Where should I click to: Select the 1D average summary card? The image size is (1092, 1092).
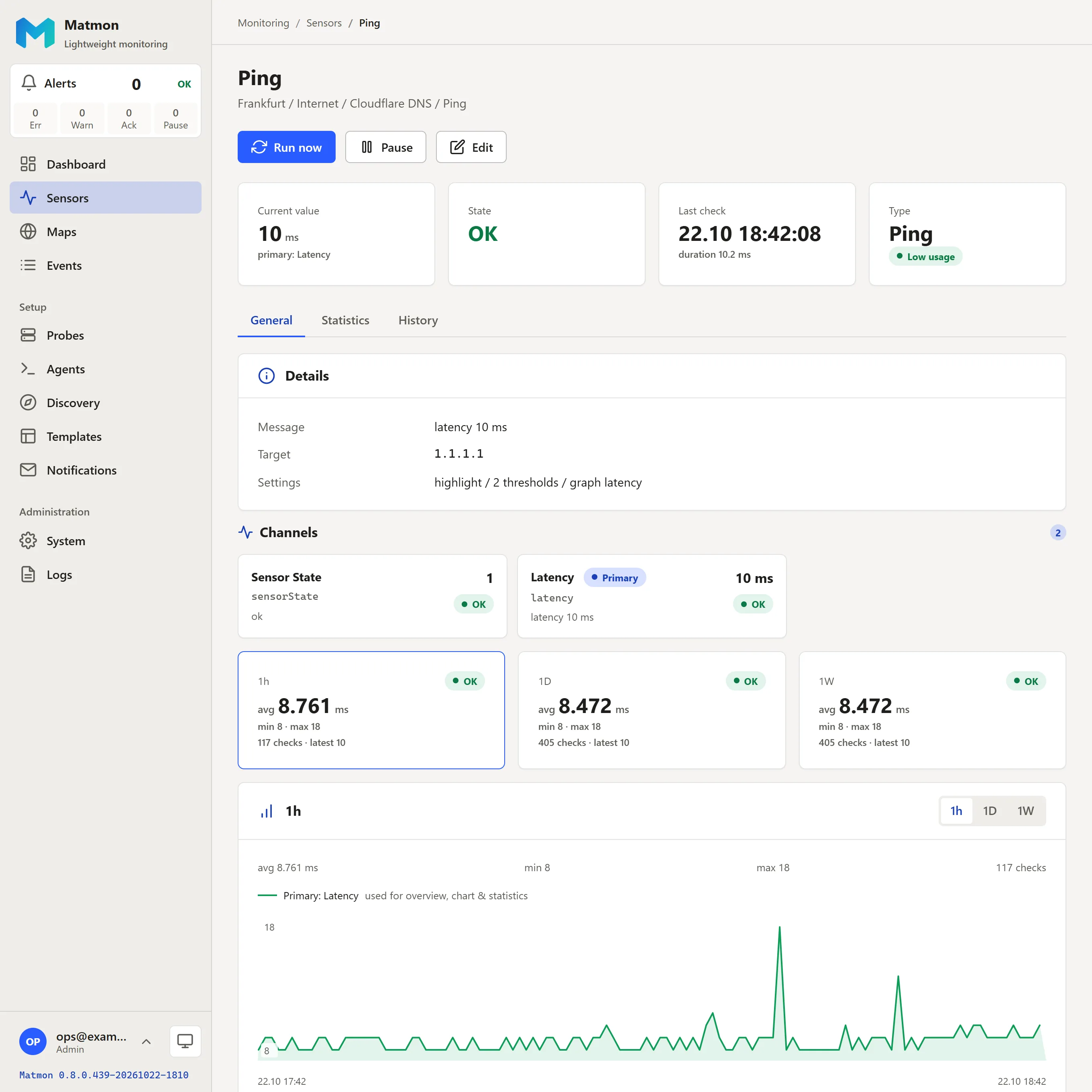pos(651,710)
